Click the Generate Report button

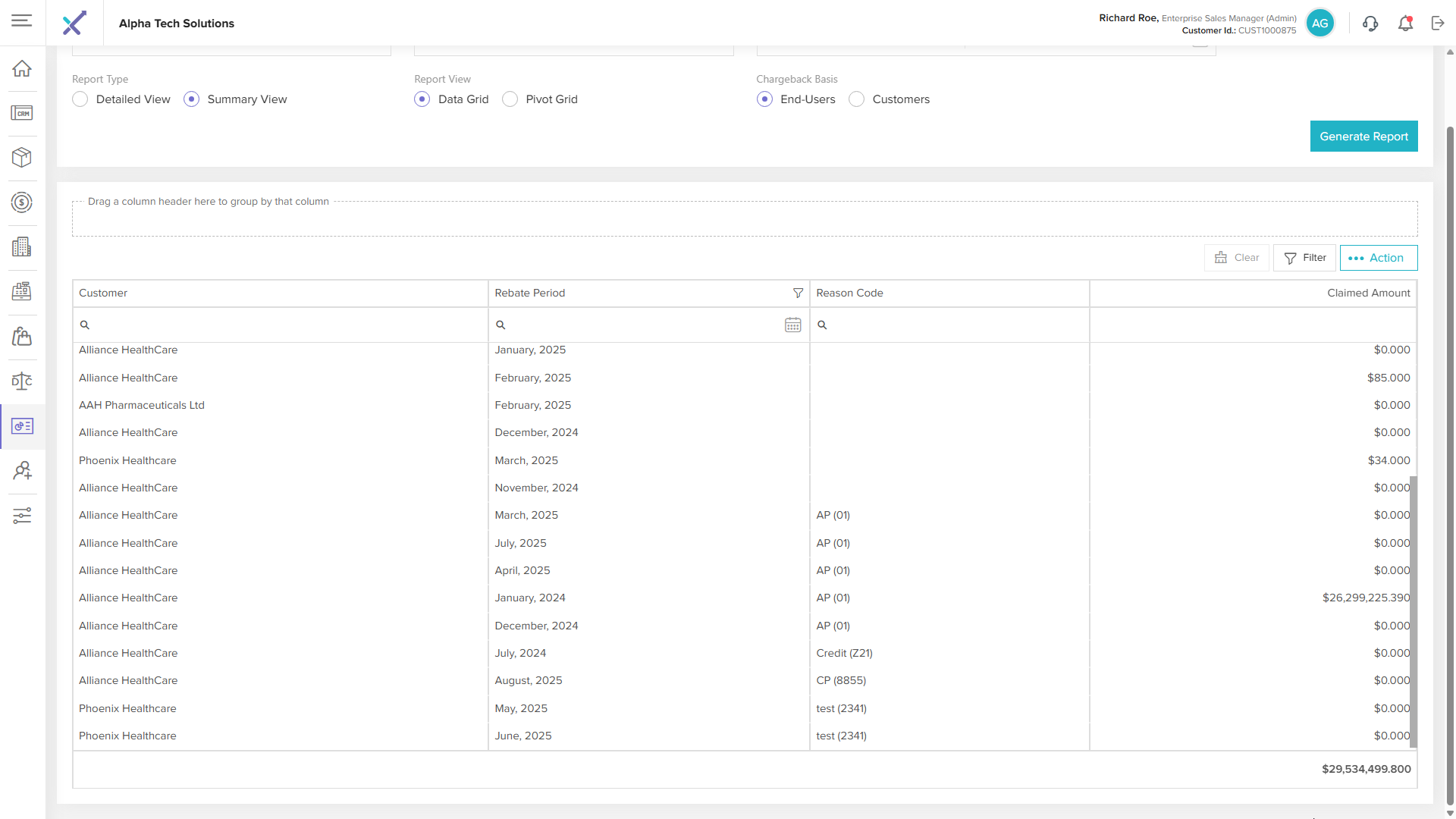click(x=1363, y=136)
